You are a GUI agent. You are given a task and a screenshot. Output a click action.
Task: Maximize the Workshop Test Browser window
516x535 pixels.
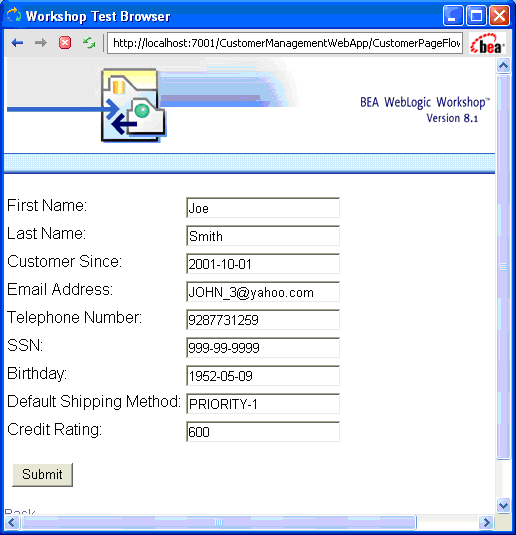476,16
